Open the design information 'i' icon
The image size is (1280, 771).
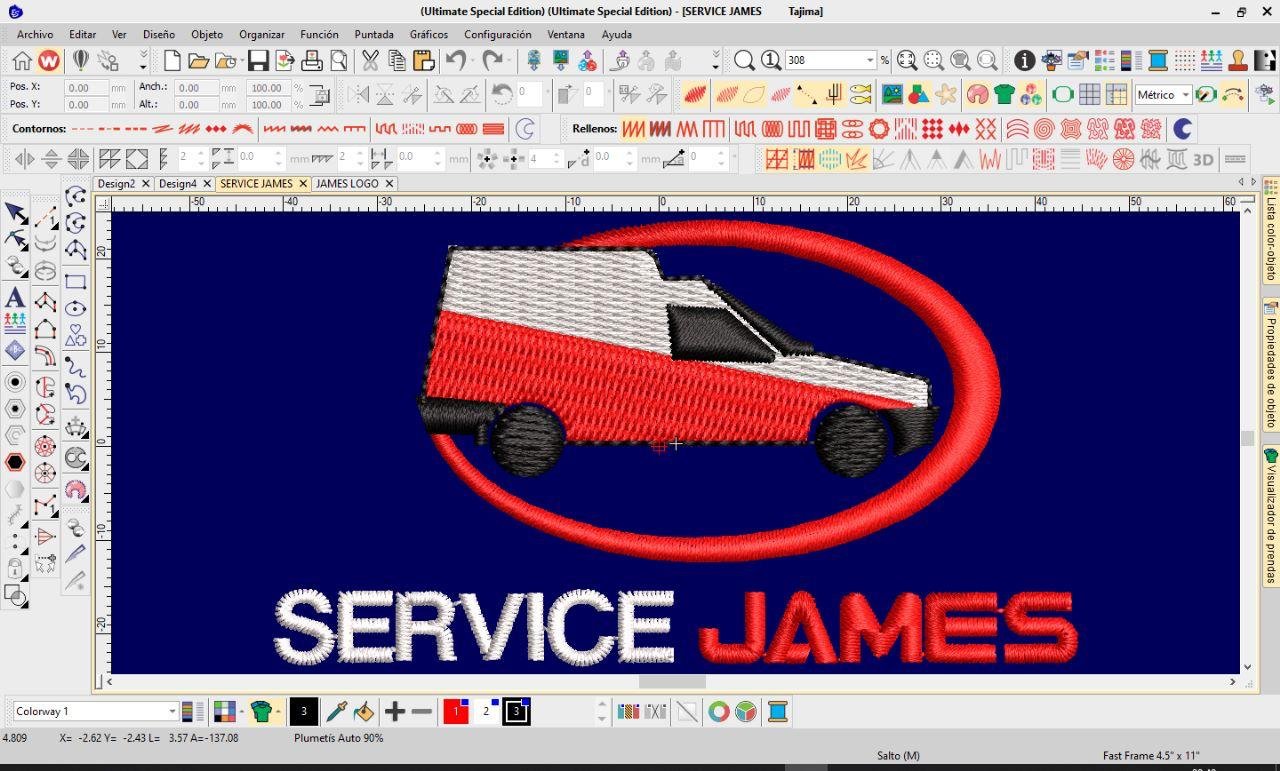point(1024,61)
